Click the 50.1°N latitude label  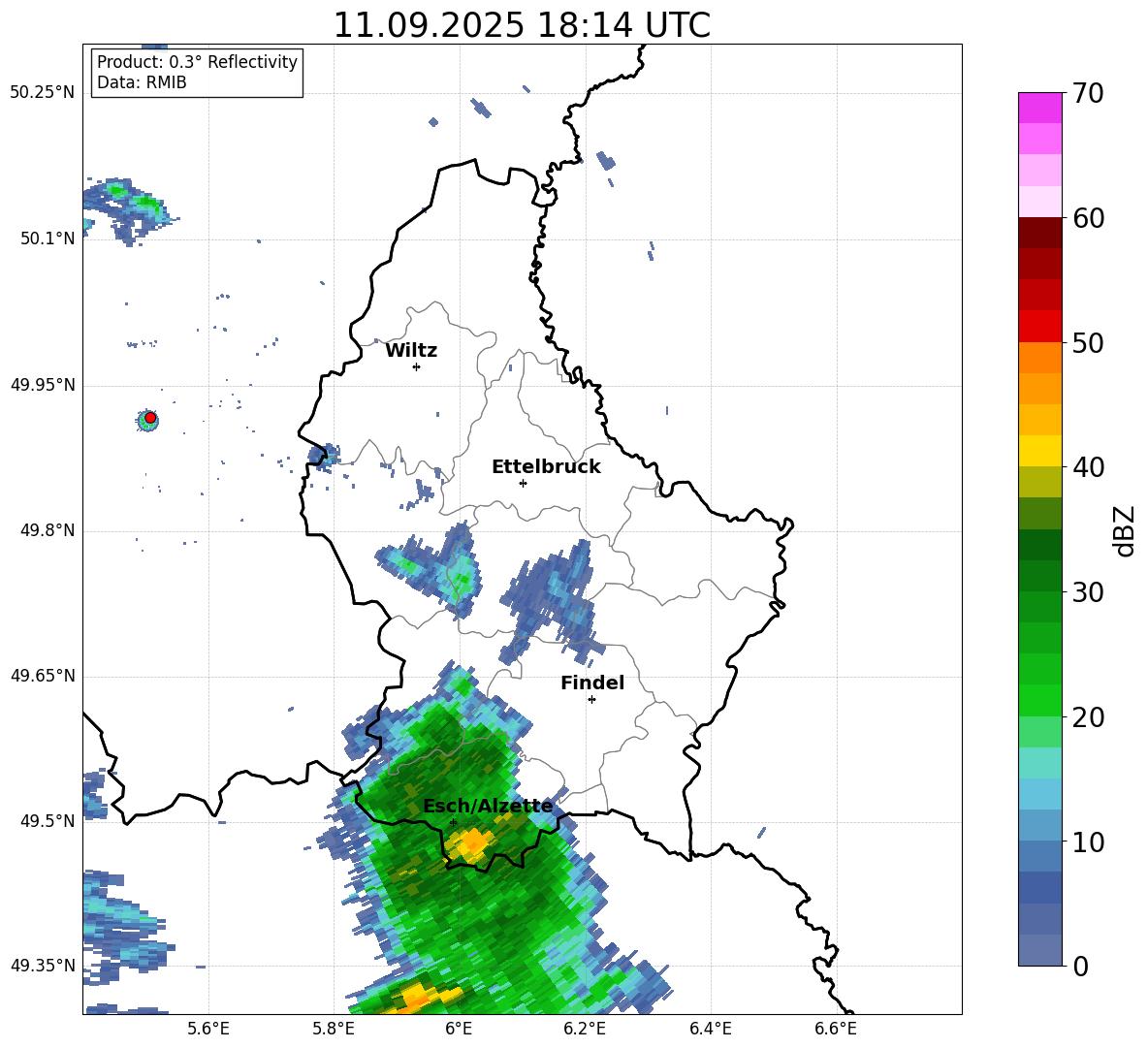pyautogui.click(x=48, y=238)
